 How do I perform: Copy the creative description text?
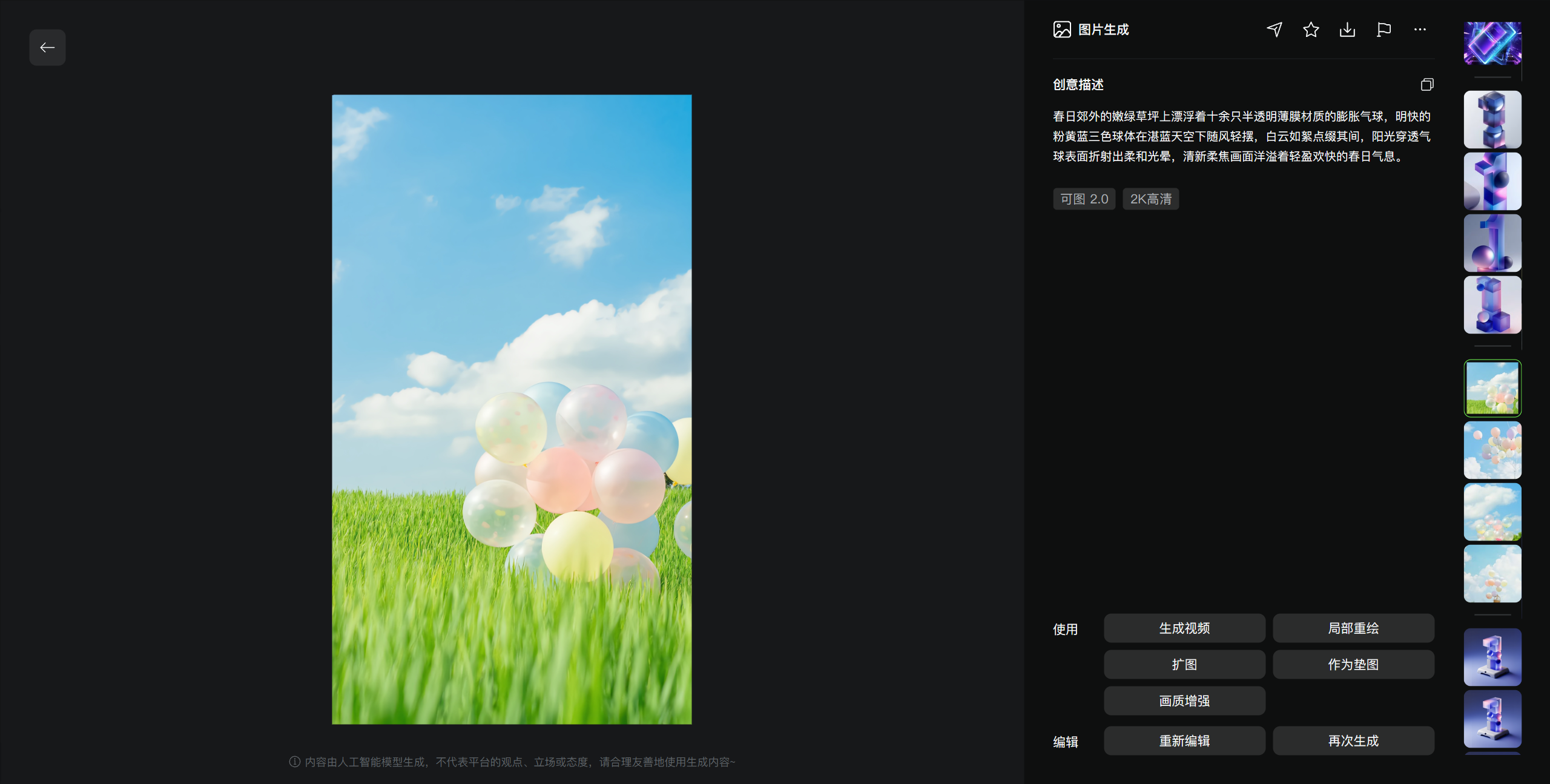pyautogui.click(x=1427, y=85)
